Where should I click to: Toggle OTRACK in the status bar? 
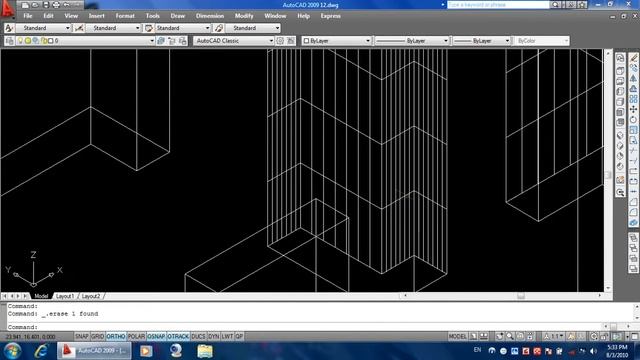coord(178,336)
